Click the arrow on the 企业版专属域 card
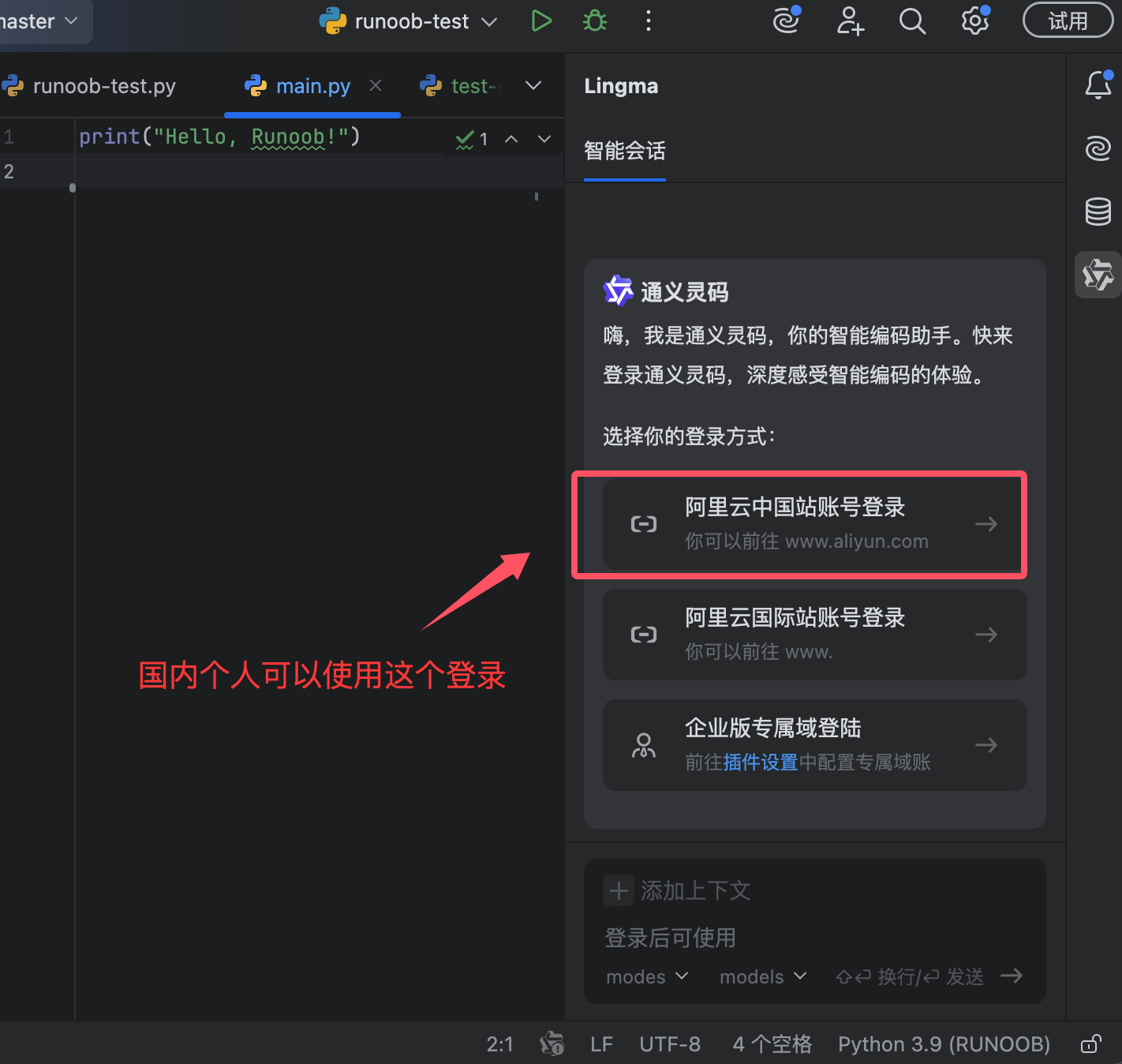 [x=986, y=745]
